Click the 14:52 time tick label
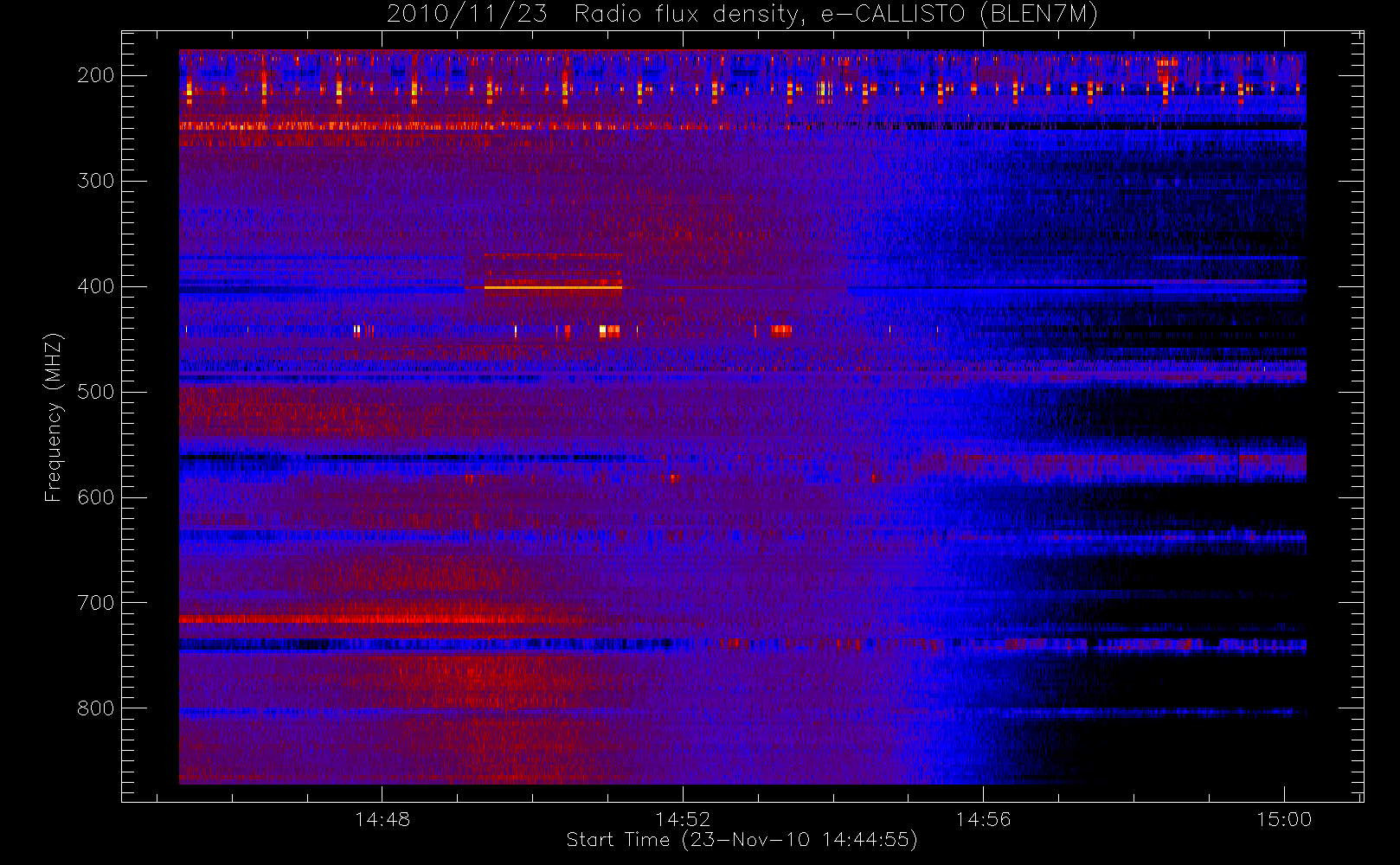This screenshot has height=865, width=1400. click(x=683, y=819)
